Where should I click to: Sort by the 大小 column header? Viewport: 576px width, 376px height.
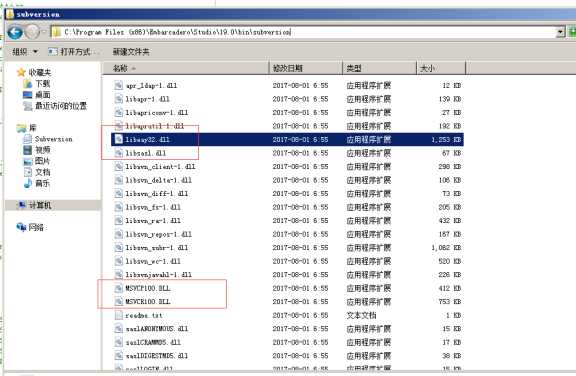click(441, 68)
